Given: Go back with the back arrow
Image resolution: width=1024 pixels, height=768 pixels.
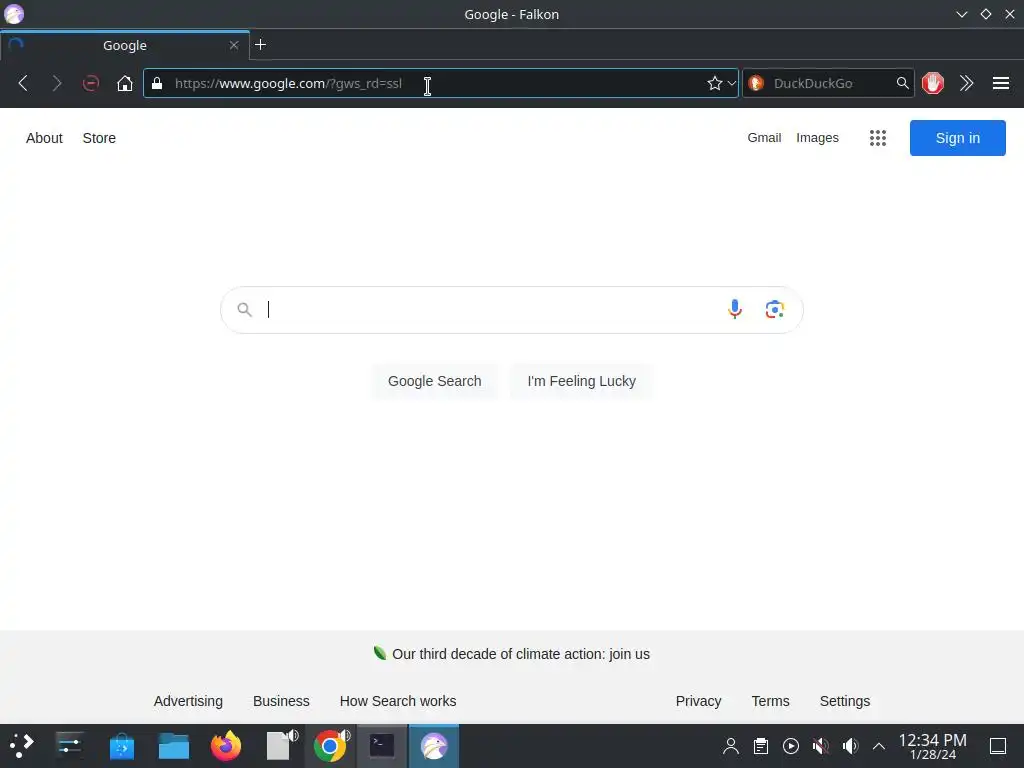Looking at the screenshot, I should [x=24, y=84].
